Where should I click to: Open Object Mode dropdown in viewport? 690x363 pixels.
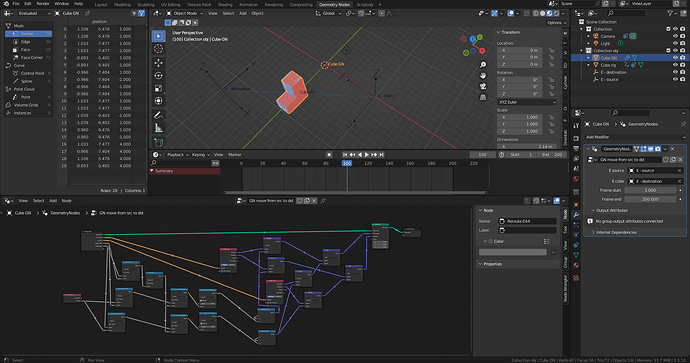pyautogui.click(x=185, y=13)
